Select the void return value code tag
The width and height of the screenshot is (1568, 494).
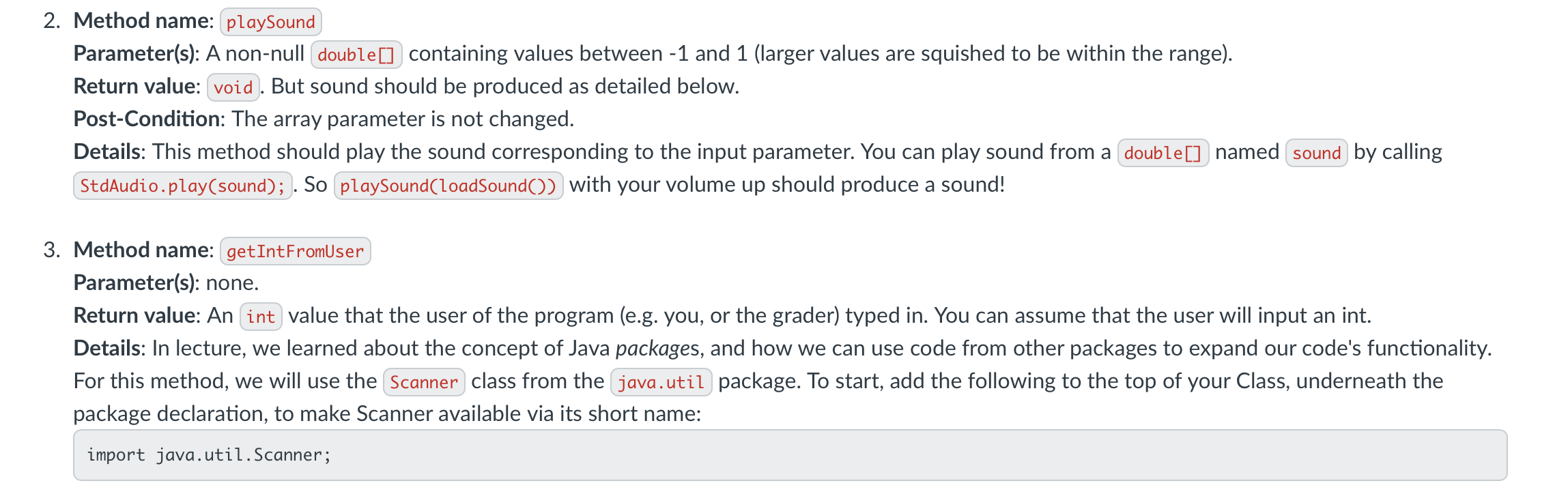coord(233,87)
